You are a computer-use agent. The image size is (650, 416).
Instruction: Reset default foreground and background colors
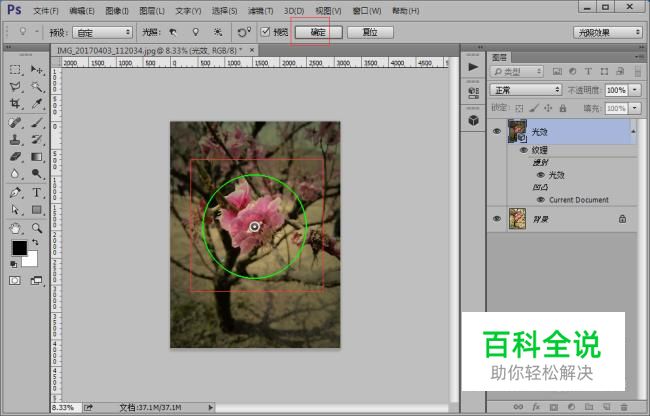pyautogui.click(x=14, y=264)
